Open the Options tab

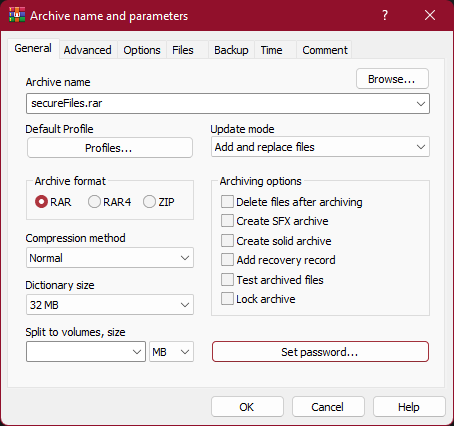pyautogui.click(x=142, y=50)
